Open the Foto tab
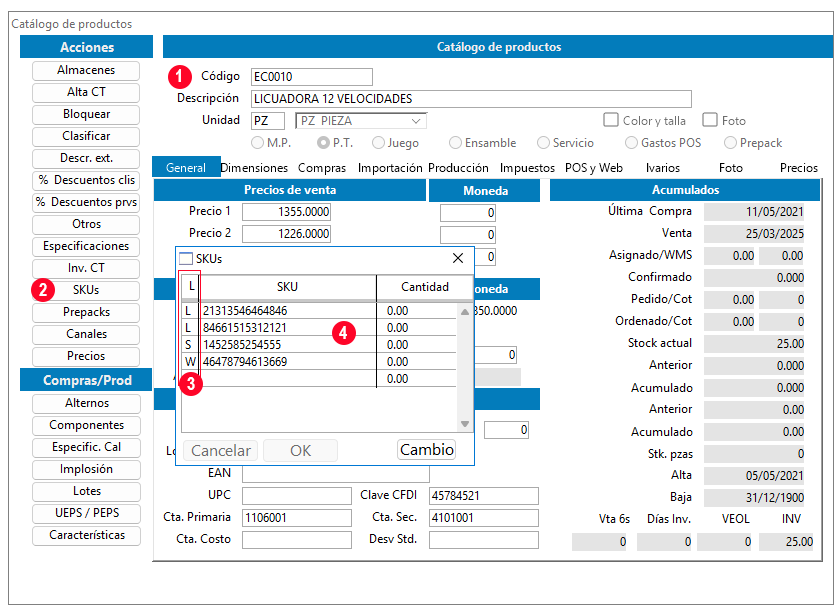The image size is (840, 612). [731, 168]
